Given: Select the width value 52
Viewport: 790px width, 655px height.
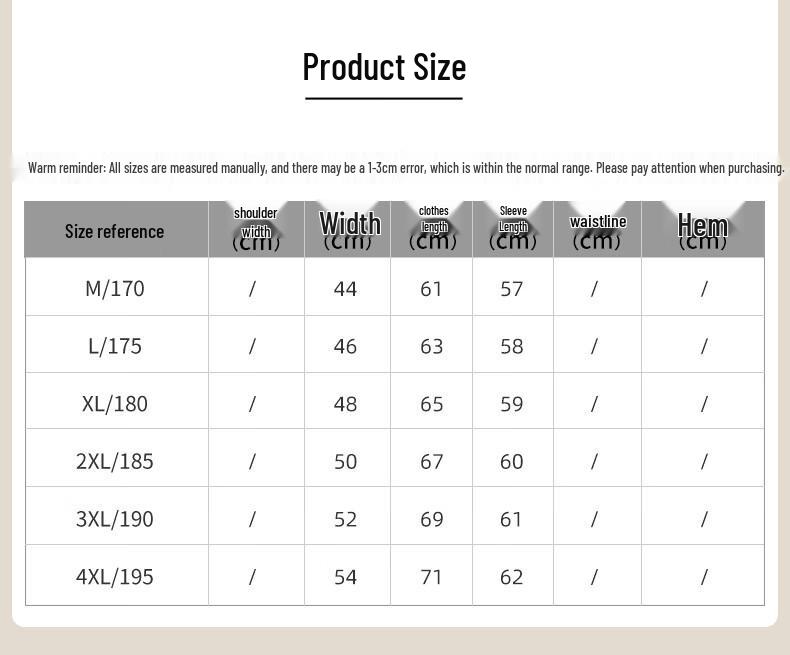Looking at the screenshot, I should (345, 519).
